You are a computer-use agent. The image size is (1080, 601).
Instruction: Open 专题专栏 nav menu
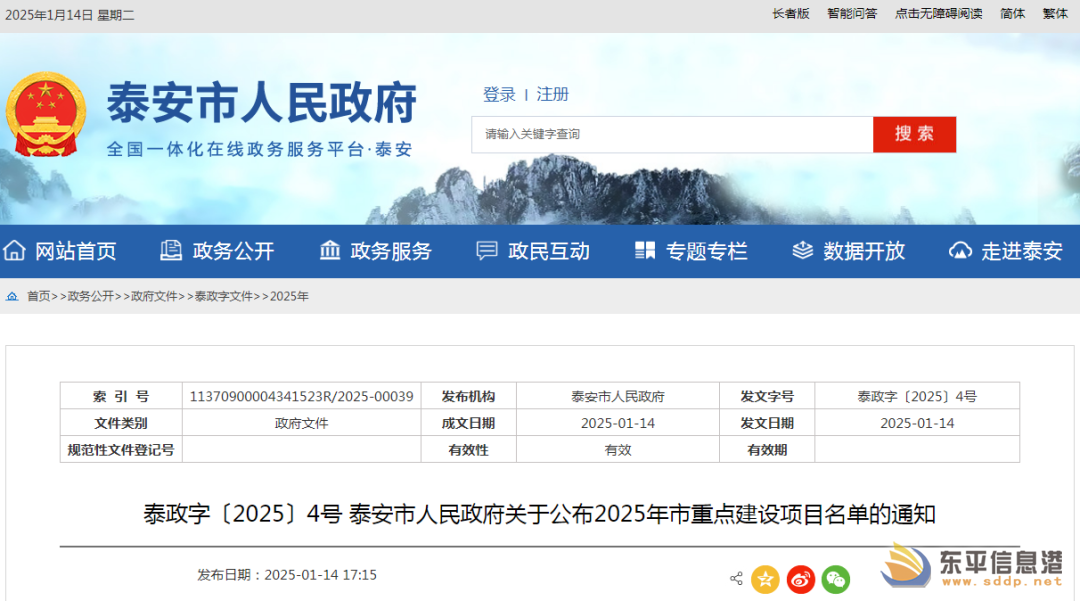coord(707,251)
